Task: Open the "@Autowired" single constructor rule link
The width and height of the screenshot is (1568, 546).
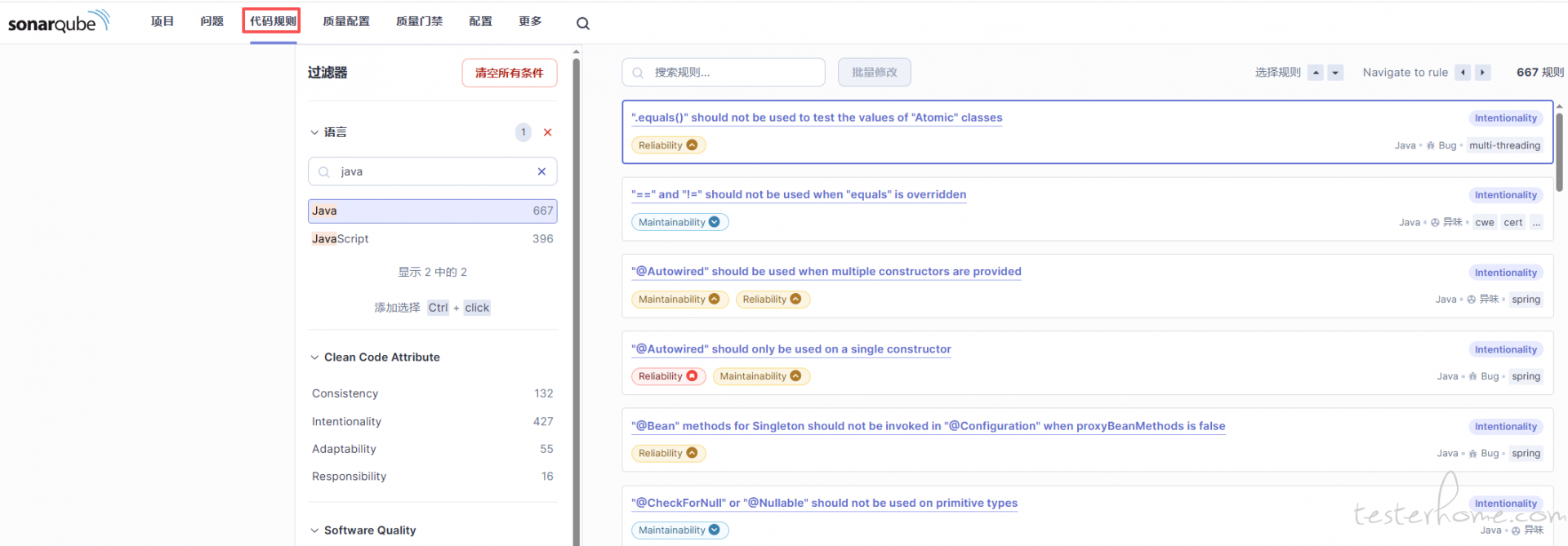Action: [x=791, y=349]
